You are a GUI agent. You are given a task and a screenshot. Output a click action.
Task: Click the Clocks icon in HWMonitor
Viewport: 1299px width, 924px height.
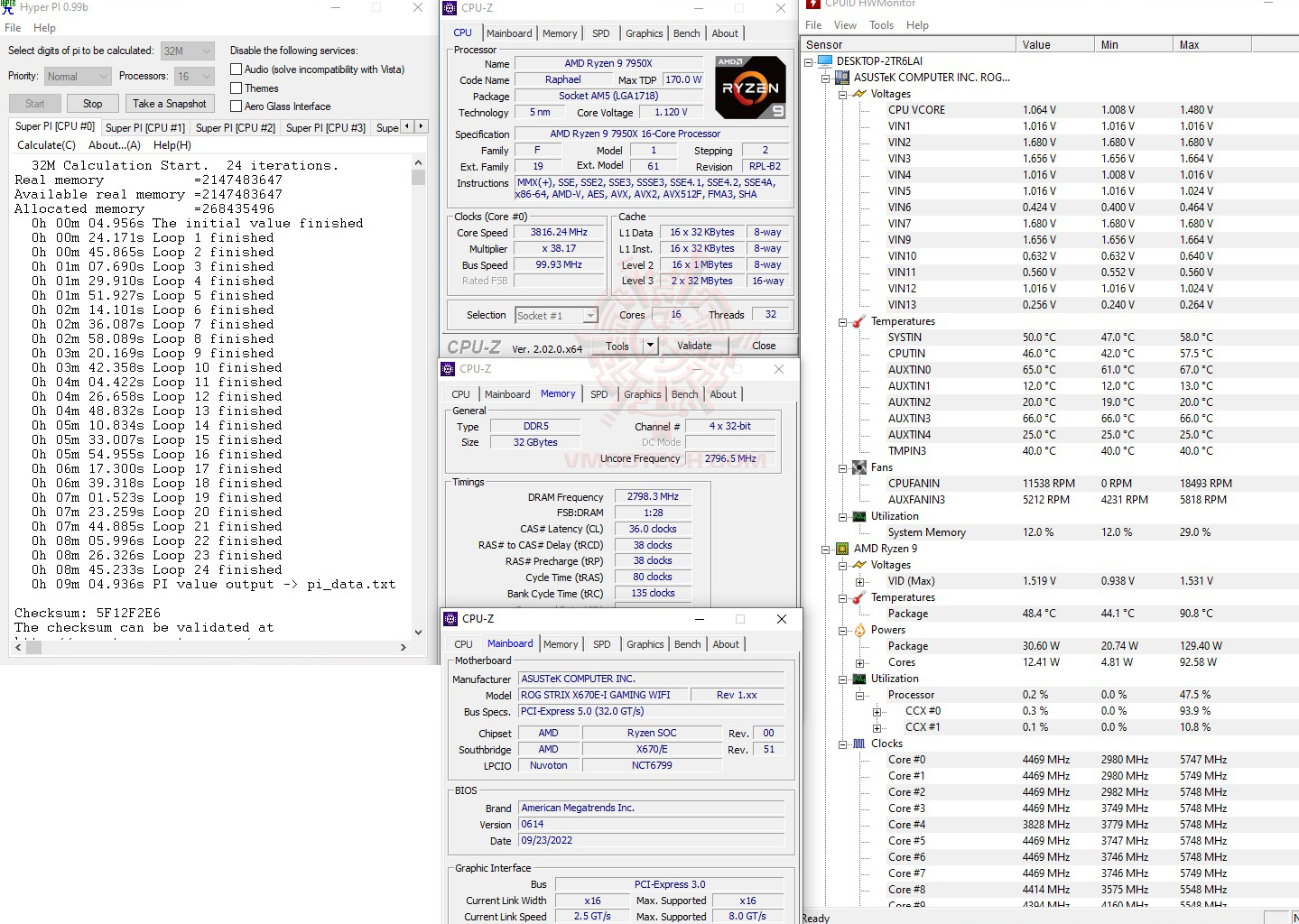click(859, 744)
